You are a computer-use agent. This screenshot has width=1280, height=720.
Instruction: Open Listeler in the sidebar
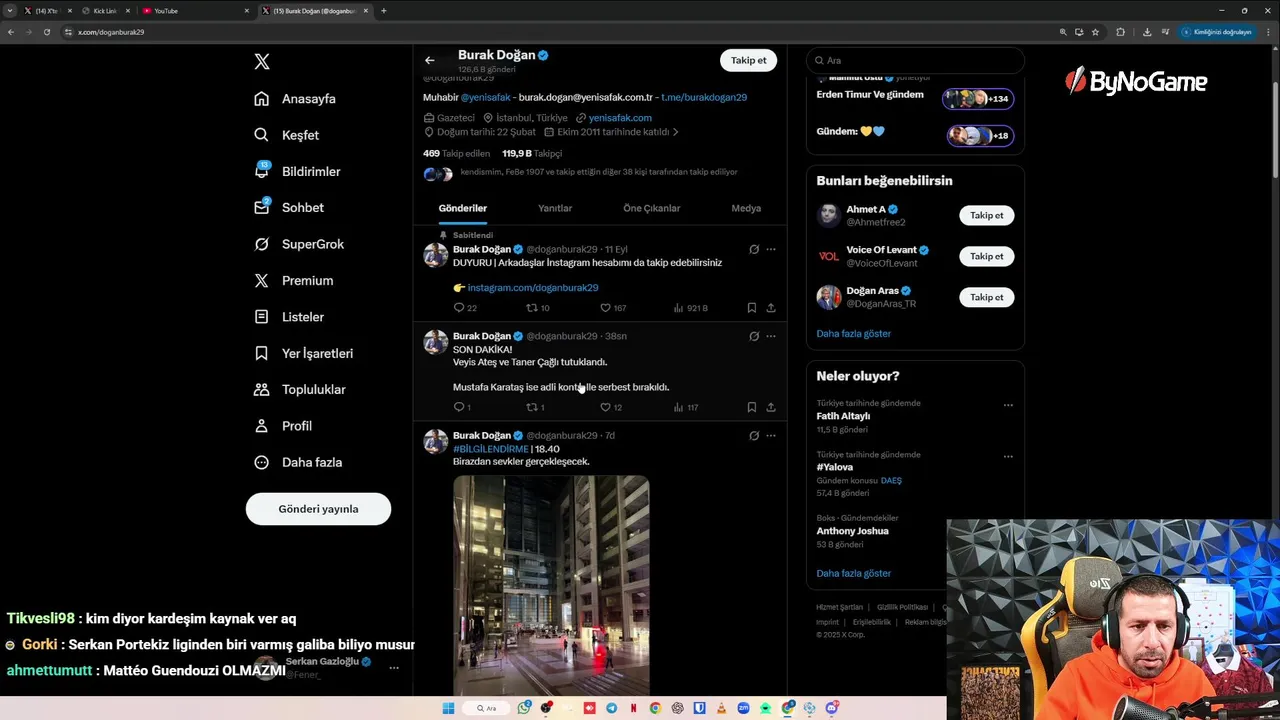(289, 317)
